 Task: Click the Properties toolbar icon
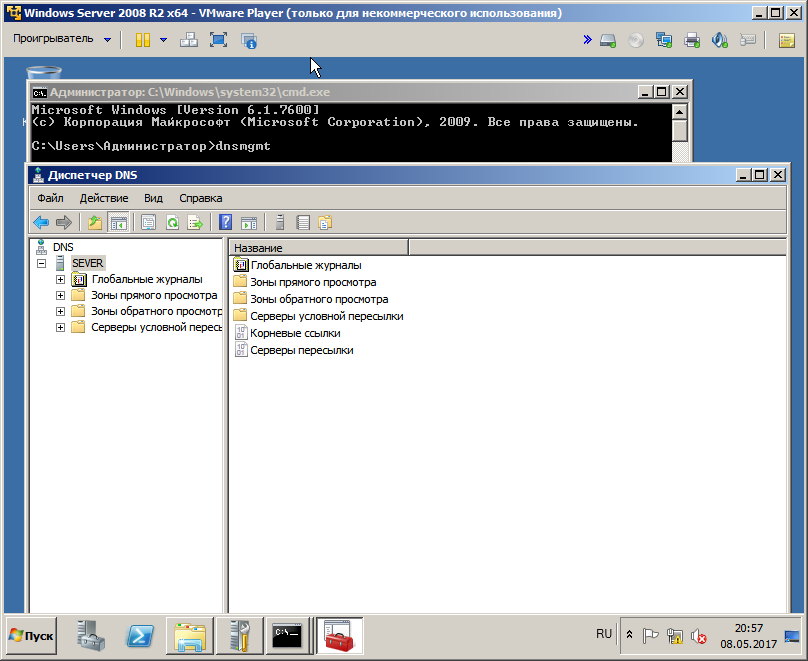point(149,223)
